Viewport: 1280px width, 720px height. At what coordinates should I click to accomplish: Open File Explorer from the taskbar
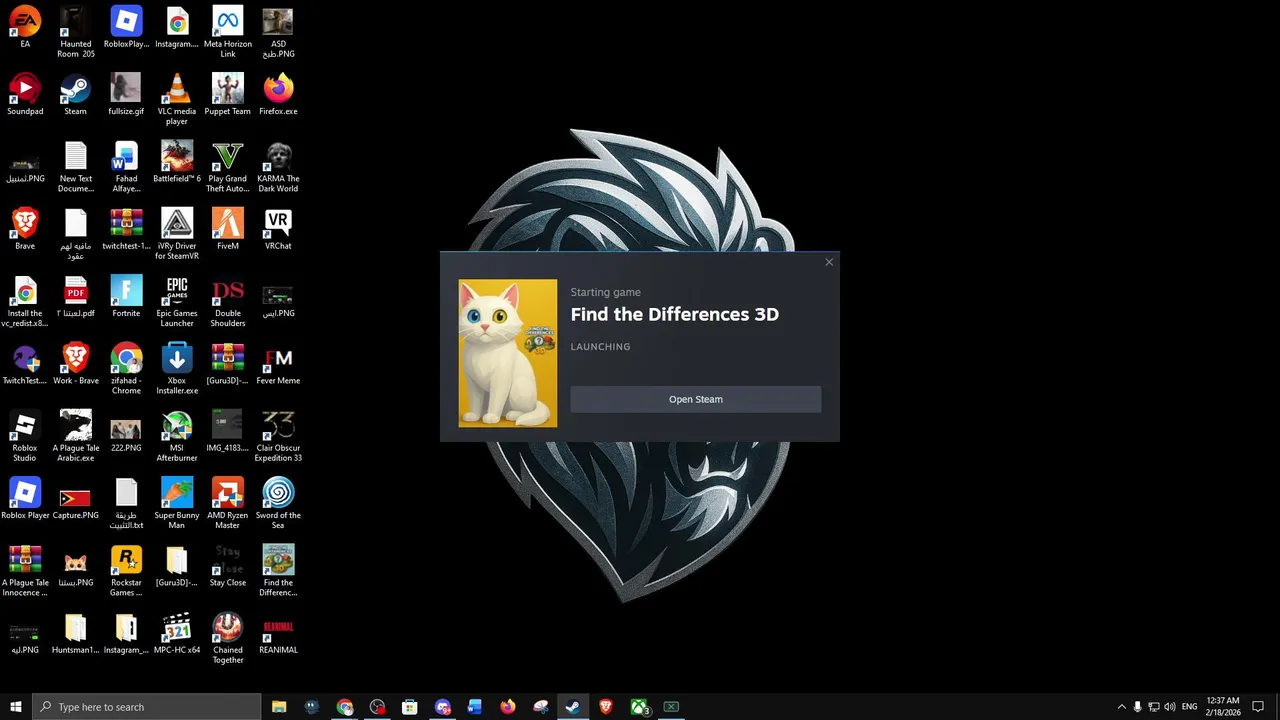point(279,707)
